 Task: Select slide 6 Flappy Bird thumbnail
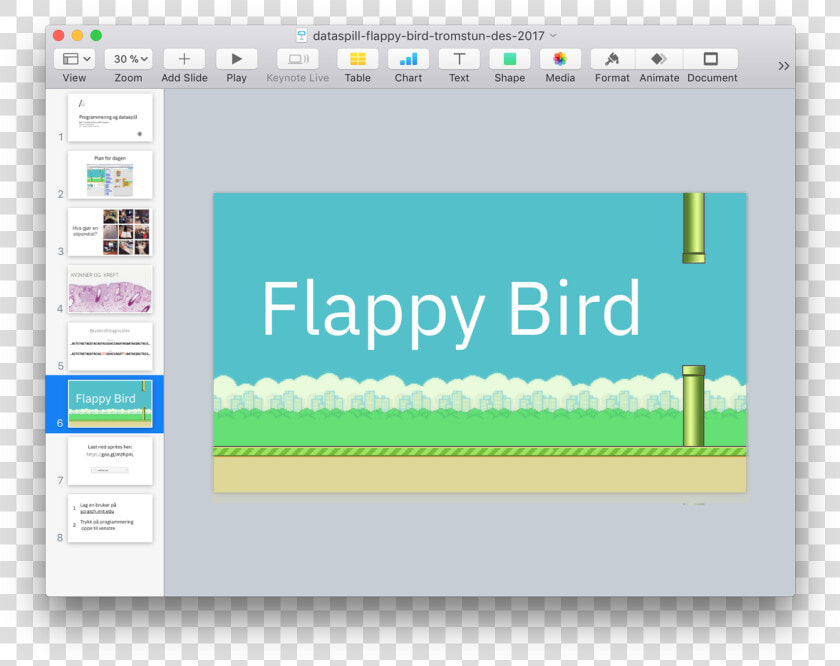110,404
